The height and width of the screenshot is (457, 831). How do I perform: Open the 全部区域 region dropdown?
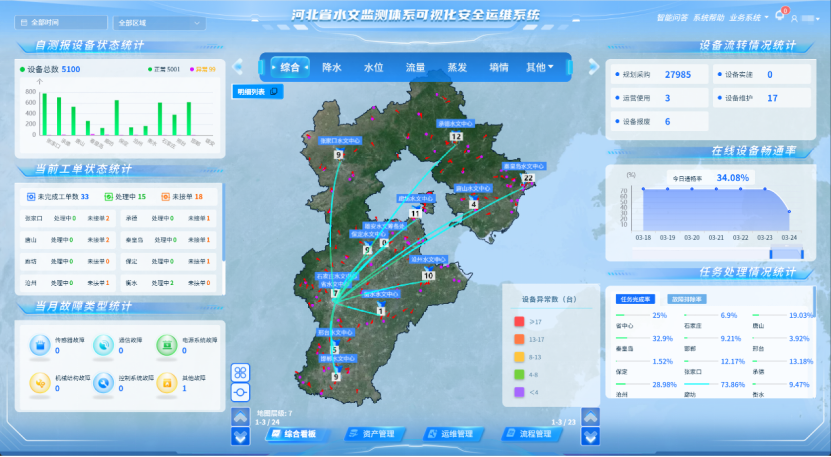pos(150,21)
